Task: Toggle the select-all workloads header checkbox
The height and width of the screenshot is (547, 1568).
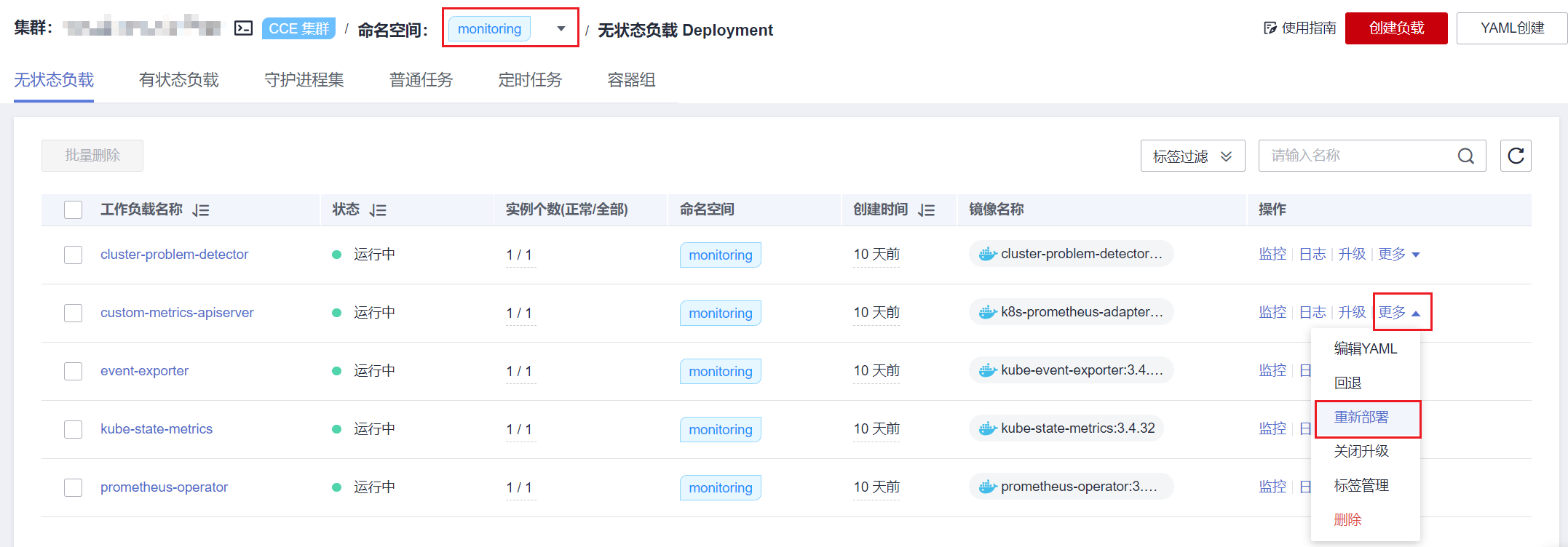Action: [74, 210]
